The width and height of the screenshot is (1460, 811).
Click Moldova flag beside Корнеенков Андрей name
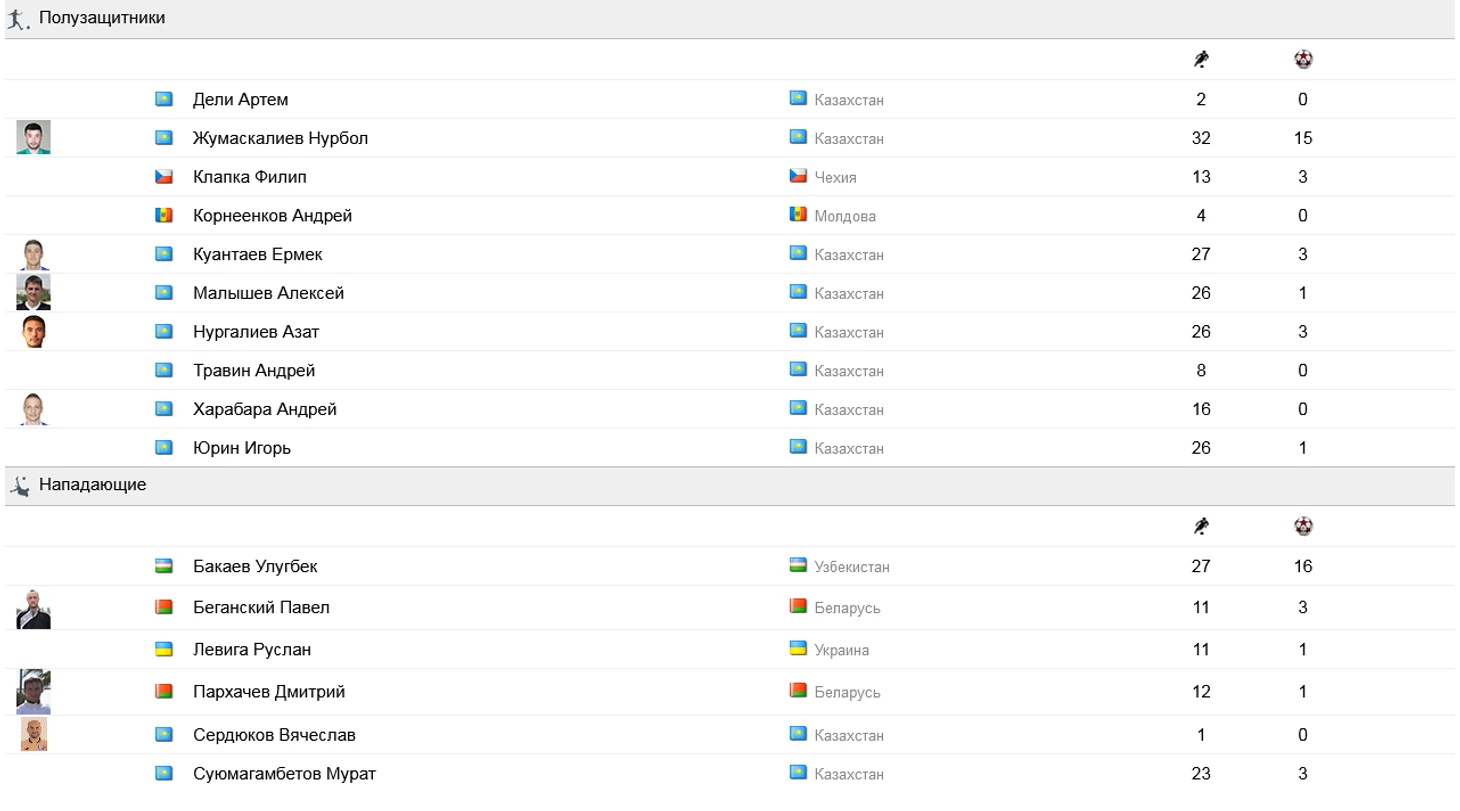point(164,216)
